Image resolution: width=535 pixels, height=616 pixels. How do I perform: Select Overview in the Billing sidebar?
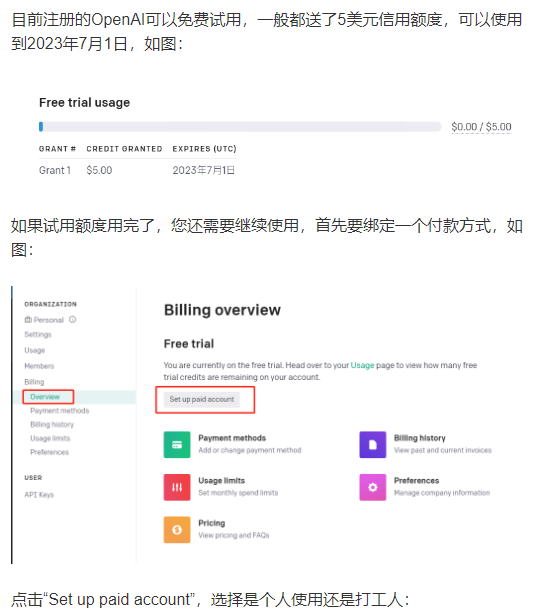[x=45, y=397]
